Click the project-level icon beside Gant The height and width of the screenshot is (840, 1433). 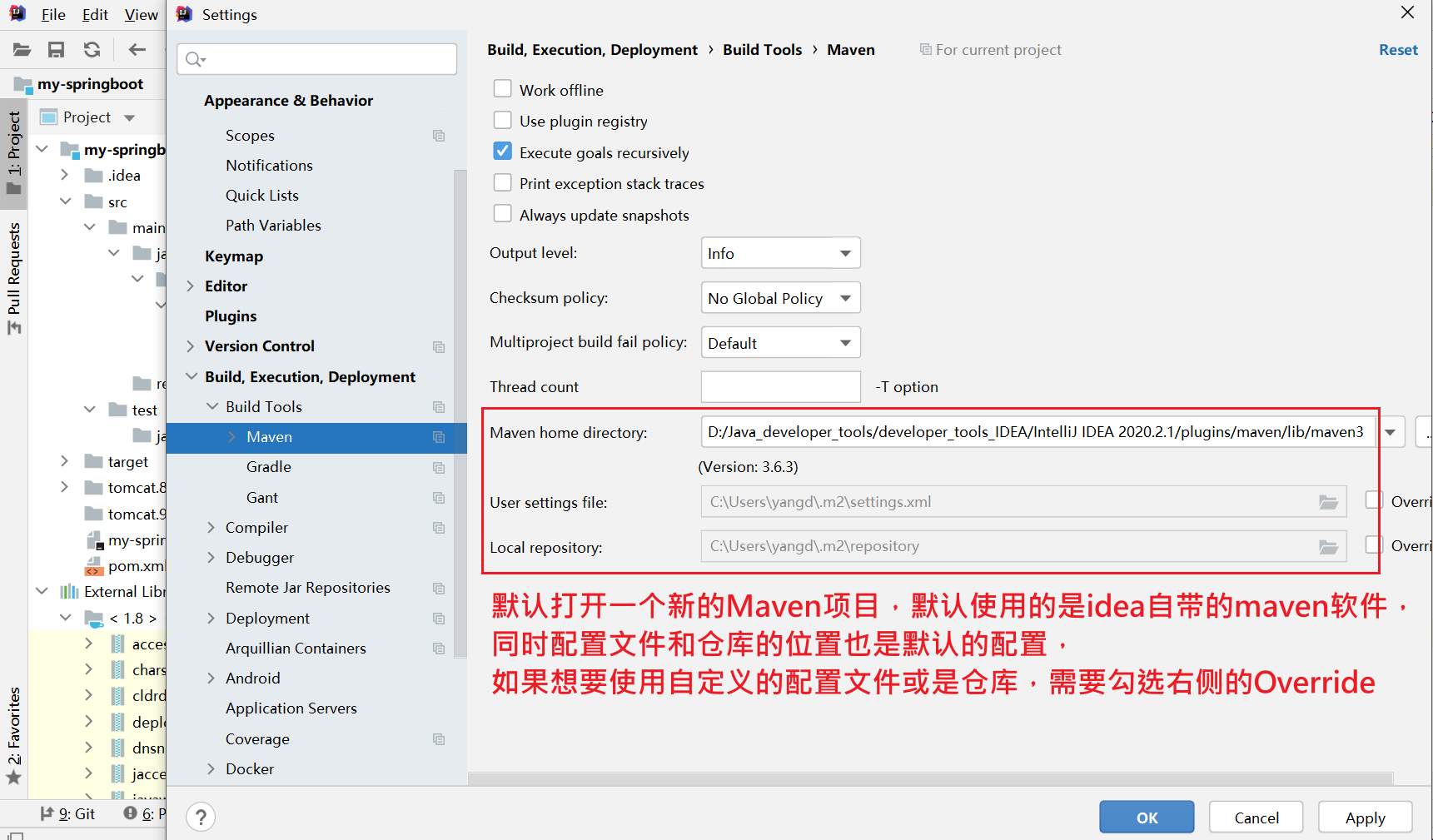pos(439,498)
